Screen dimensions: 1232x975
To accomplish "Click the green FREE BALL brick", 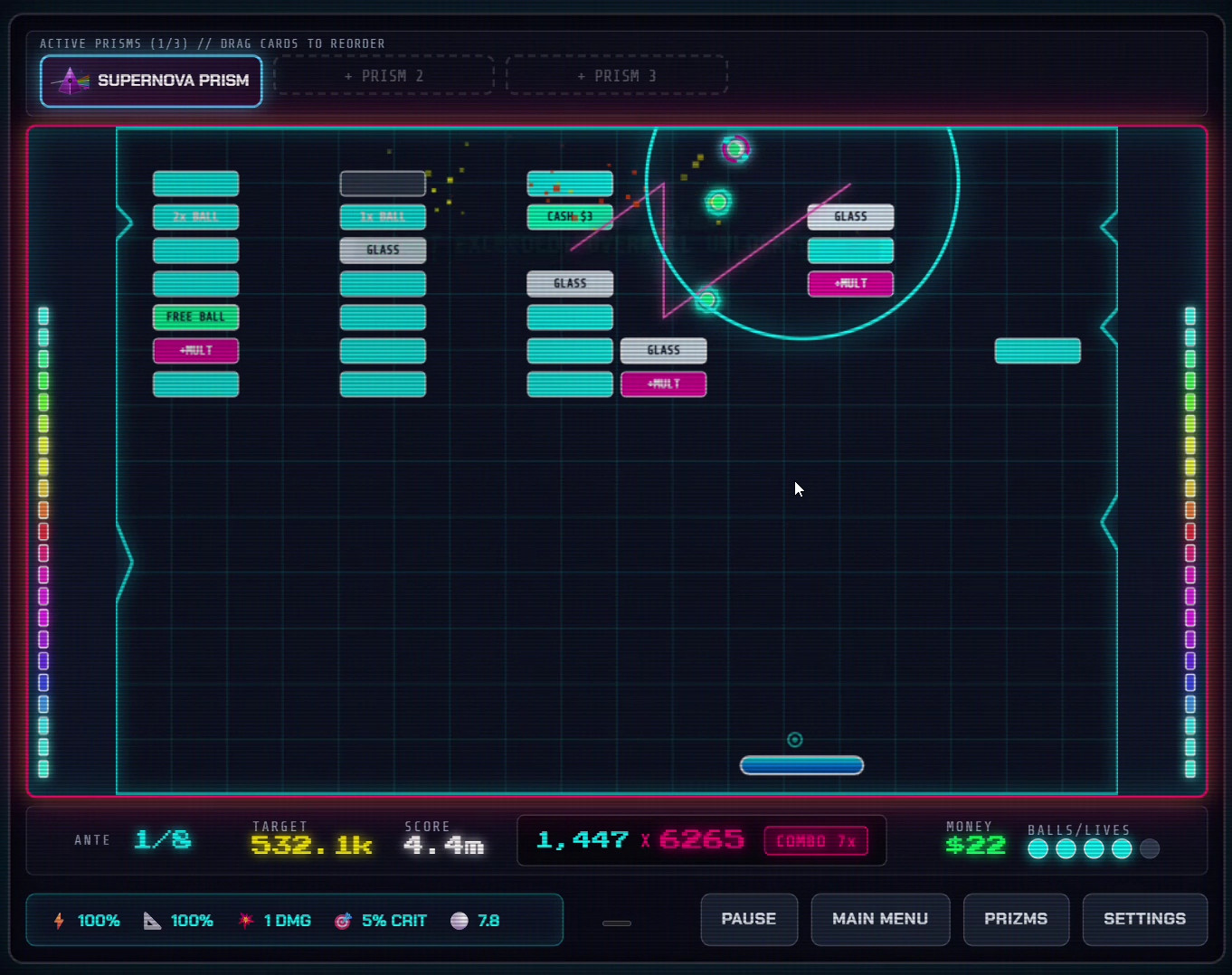I will [195, 317].
